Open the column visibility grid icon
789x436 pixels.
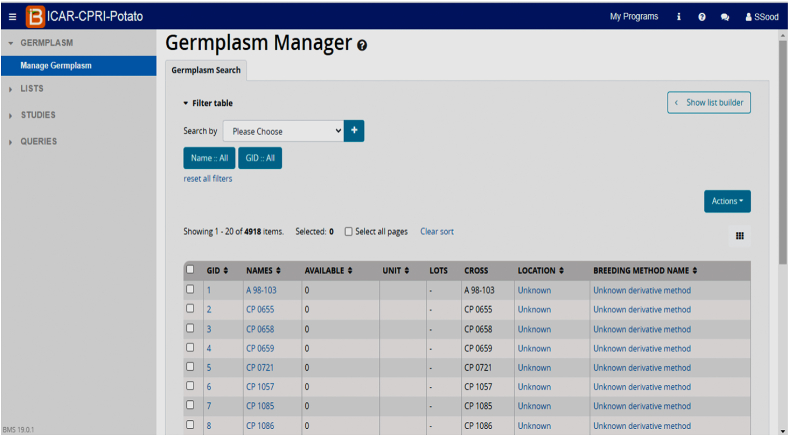click(x=739, y=236)
